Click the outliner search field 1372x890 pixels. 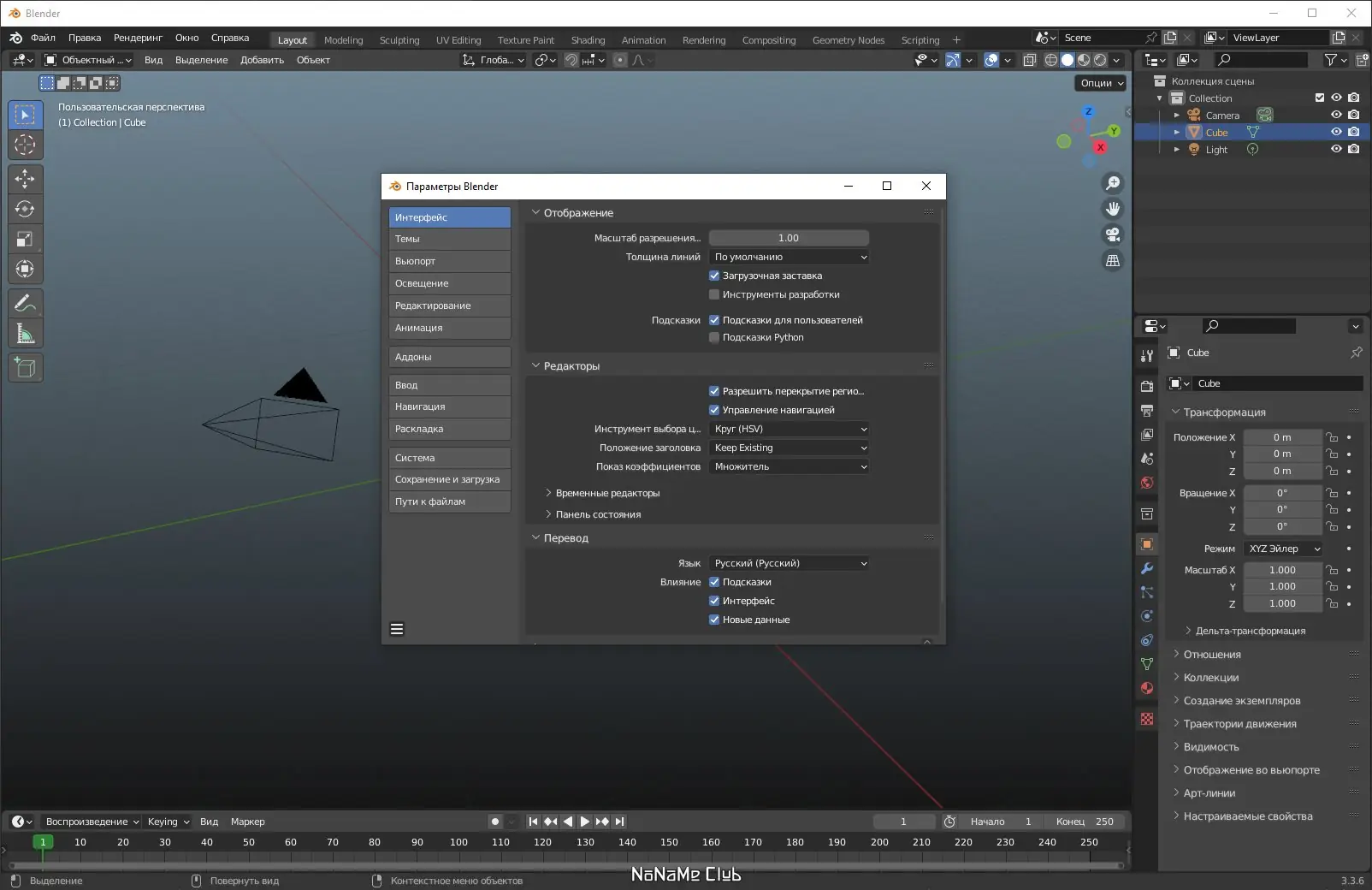[x=1260, y=60]
